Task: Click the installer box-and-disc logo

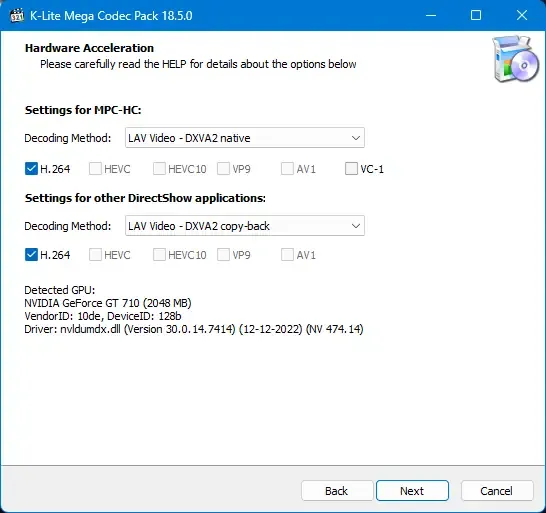Action: coord(516,59)
